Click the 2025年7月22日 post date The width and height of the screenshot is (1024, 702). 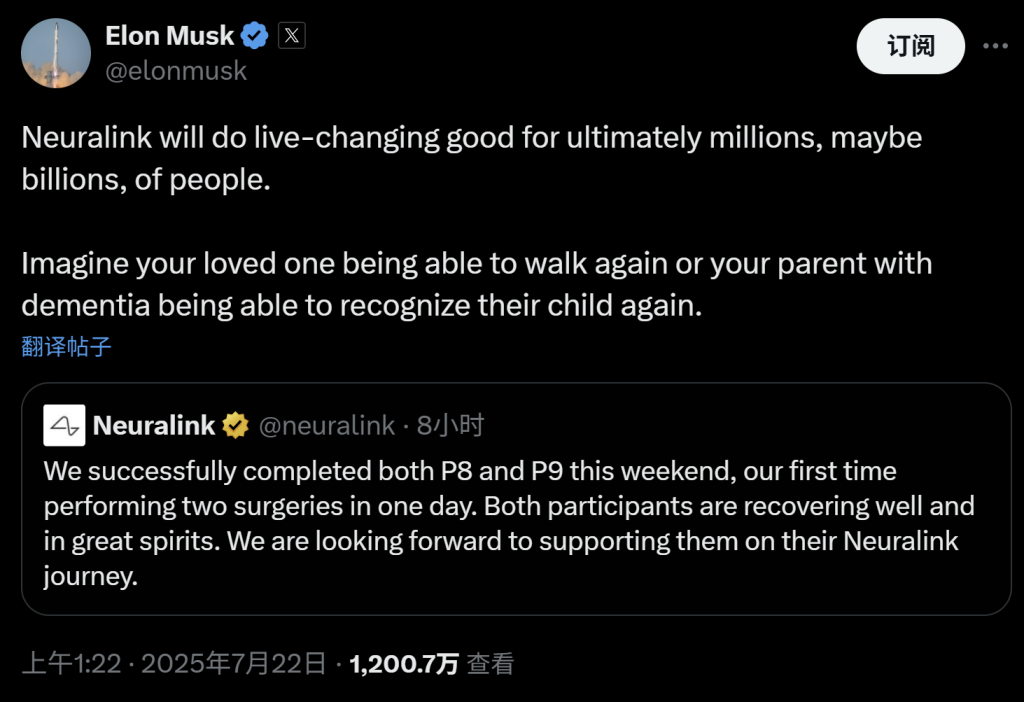click(233, 663)
